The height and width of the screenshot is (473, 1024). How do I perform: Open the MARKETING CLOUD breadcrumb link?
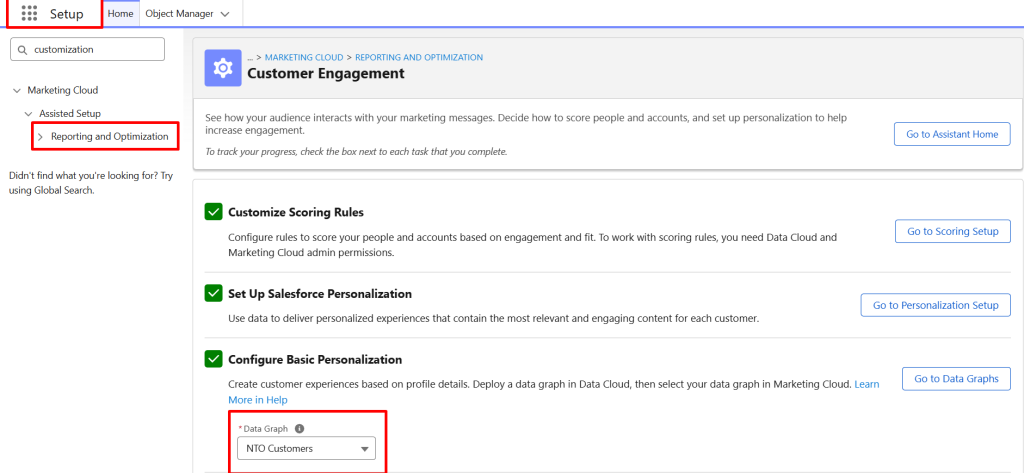click(x=304, y=57)
